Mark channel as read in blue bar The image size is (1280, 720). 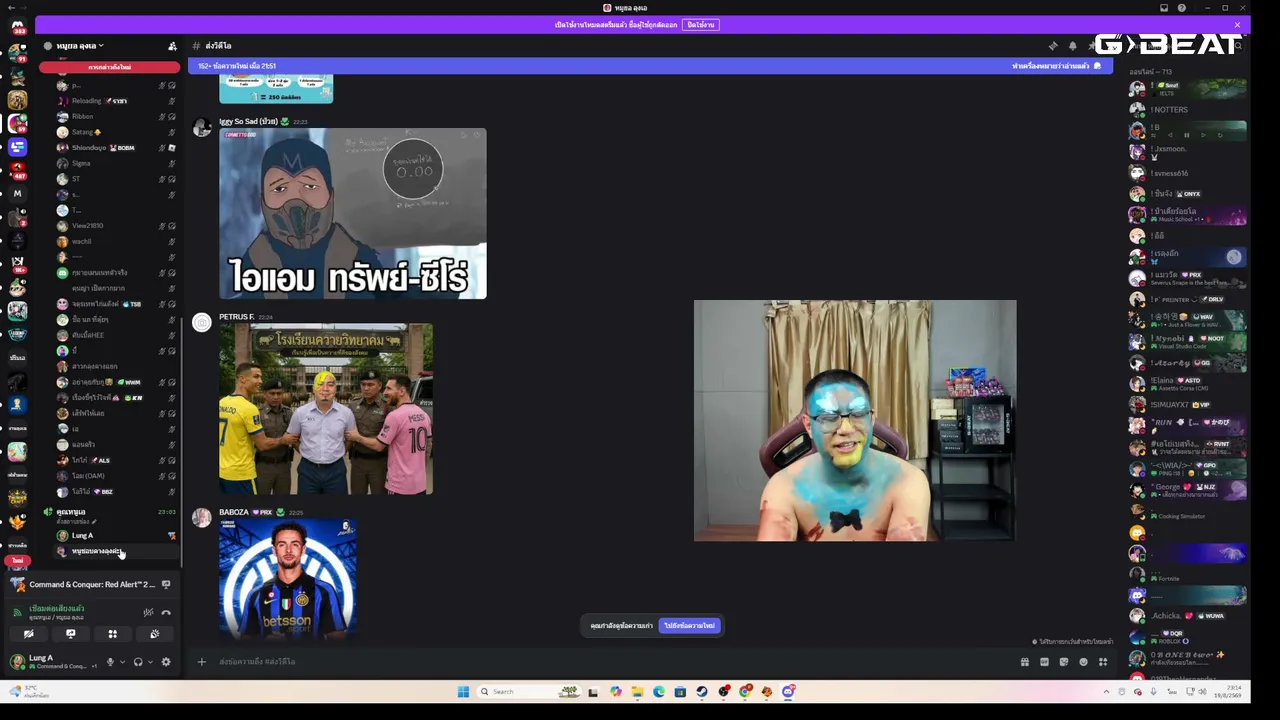coord(1057,66)
